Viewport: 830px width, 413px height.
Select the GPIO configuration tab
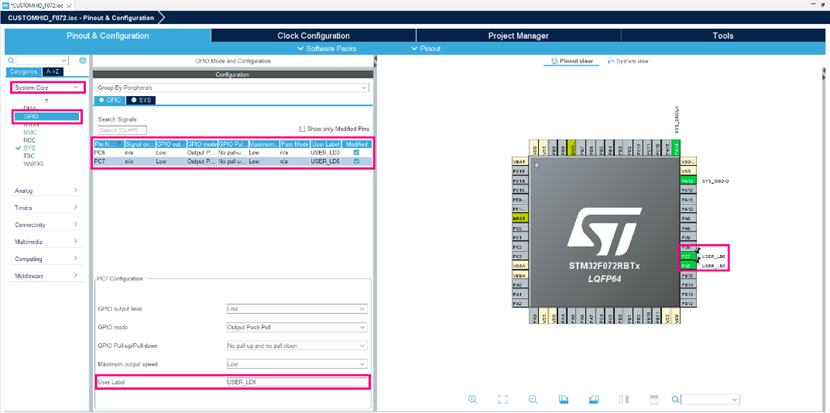110,100
